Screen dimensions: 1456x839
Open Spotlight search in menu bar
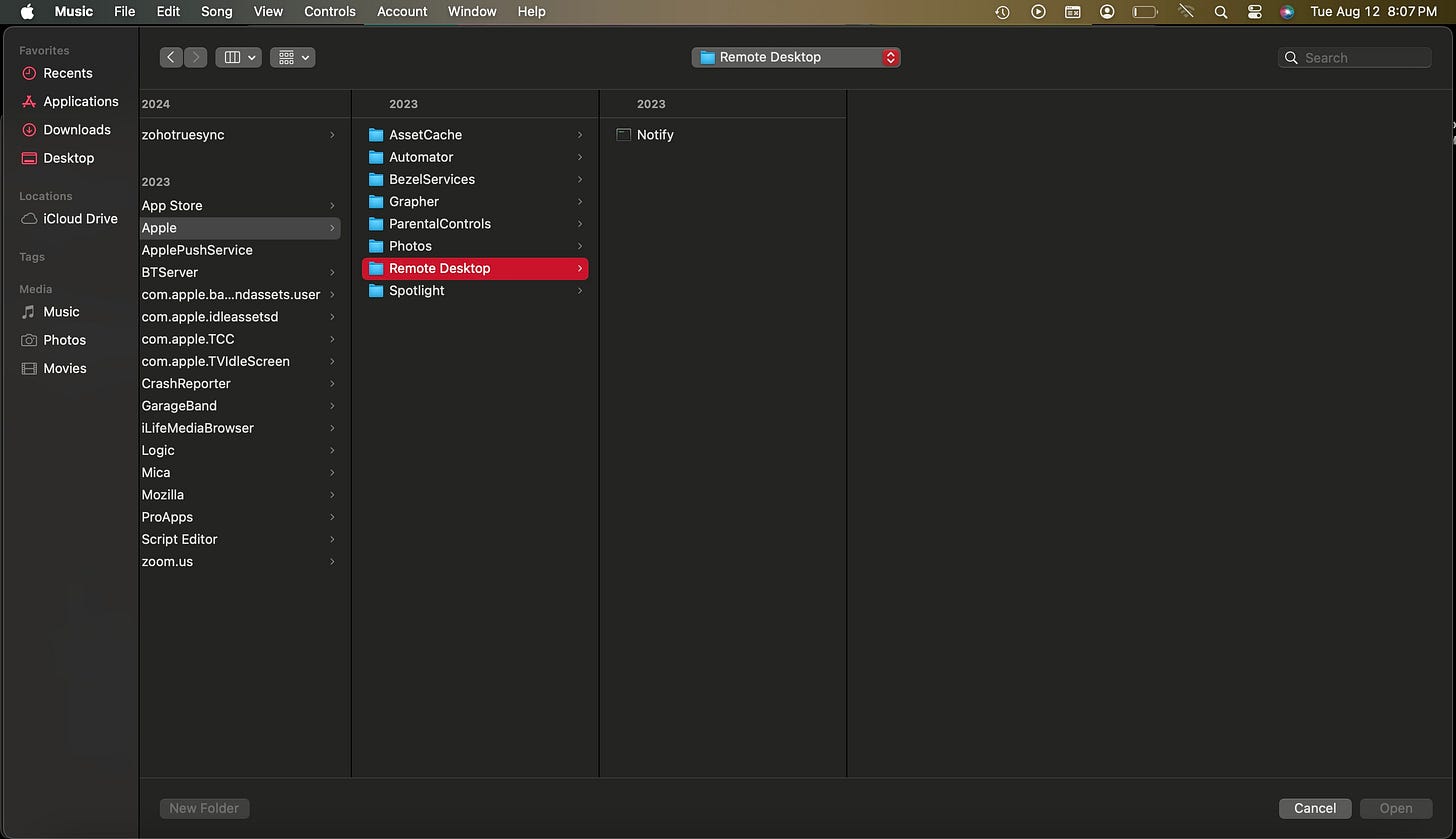click(1220, 12)
